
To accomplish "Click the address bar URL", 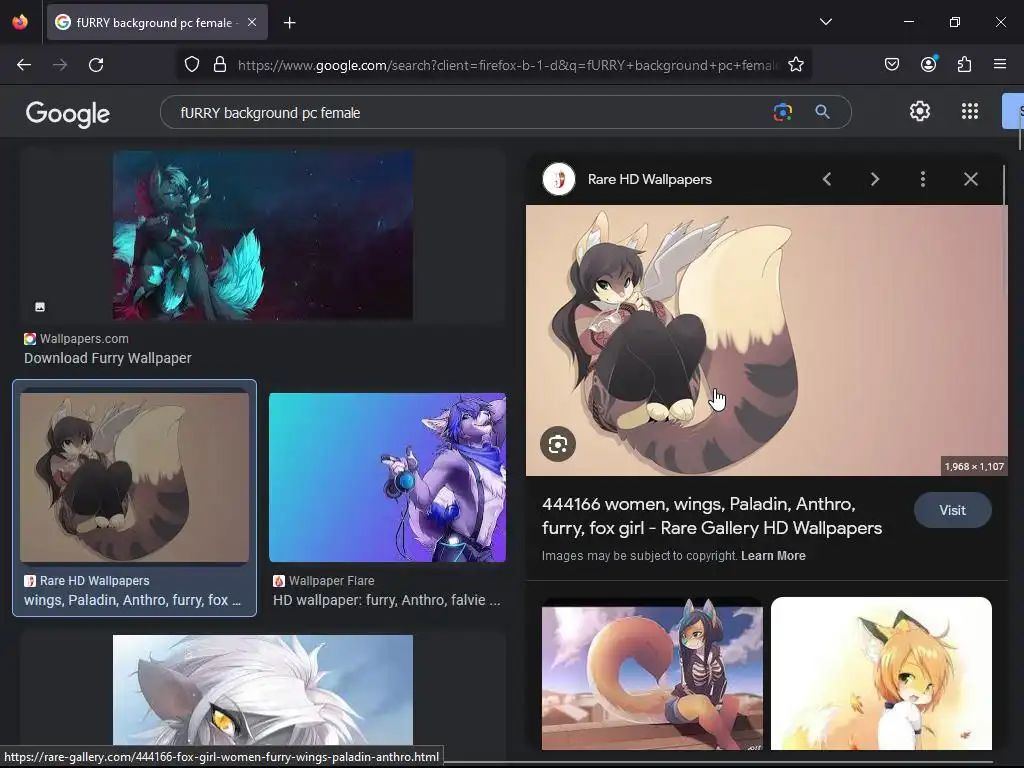I will (507, 65).
